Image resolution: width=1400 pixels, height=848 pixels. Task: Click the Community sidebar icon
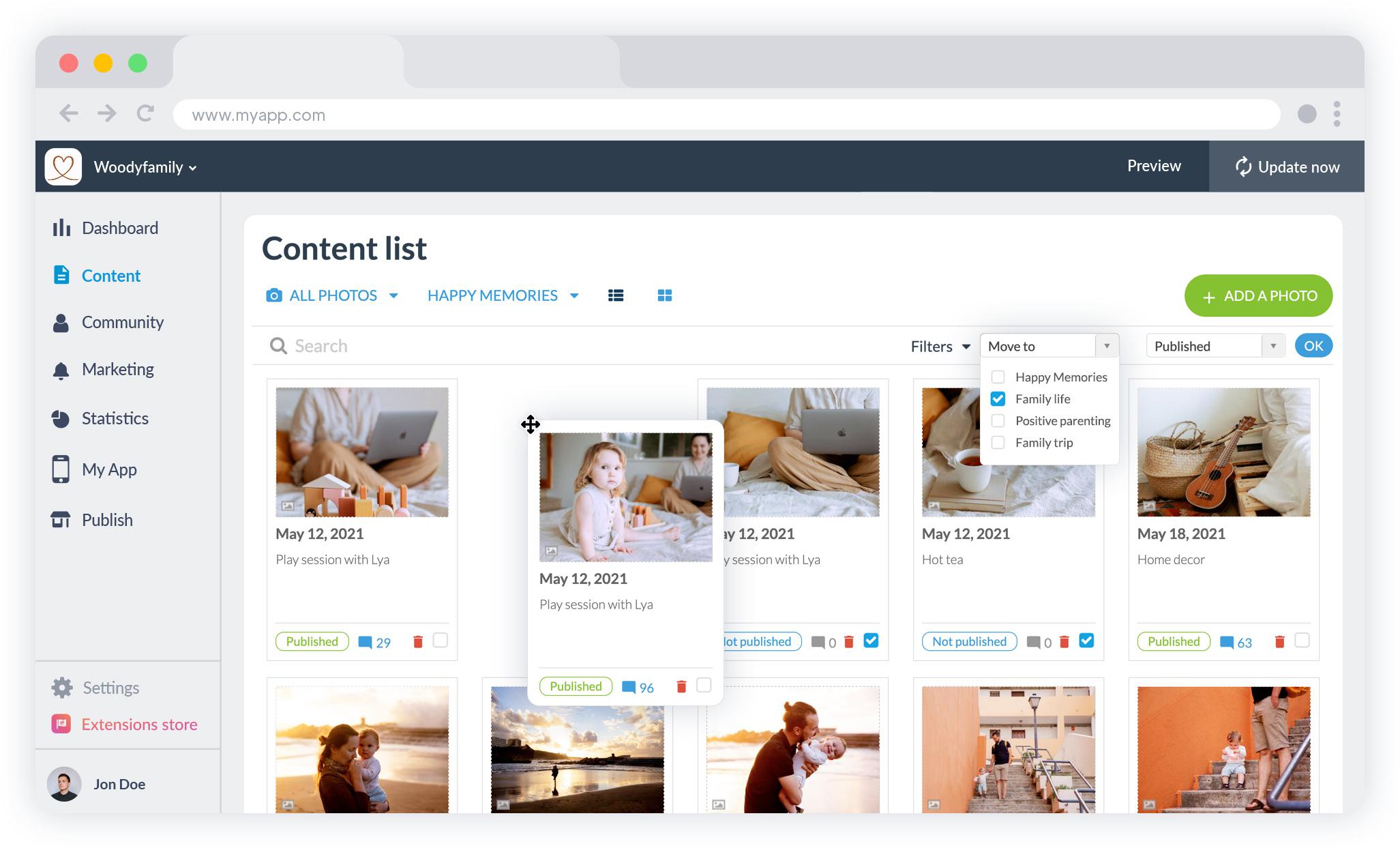(61, 322)
